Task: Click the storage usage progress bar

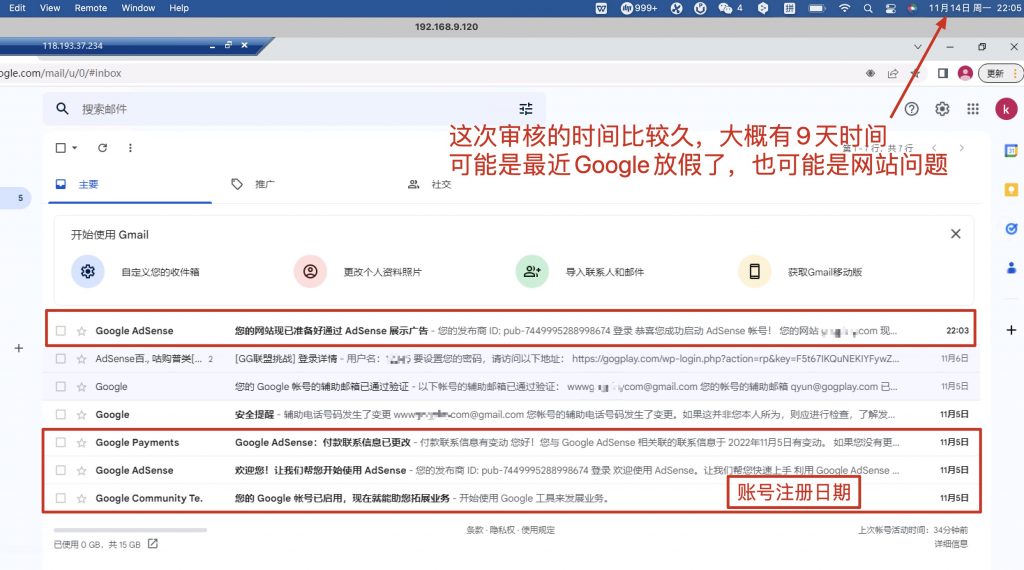Action: click(x=131, y=530)
